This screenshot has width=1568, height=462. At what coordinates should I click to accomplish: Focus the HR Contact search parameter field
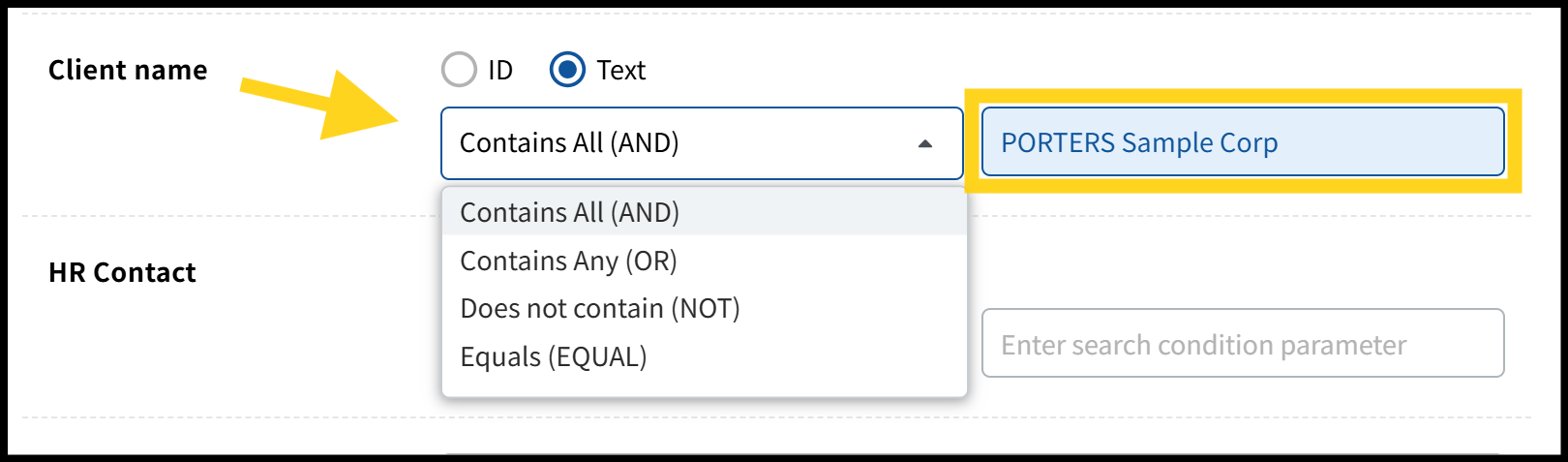tap(1243, 343)
